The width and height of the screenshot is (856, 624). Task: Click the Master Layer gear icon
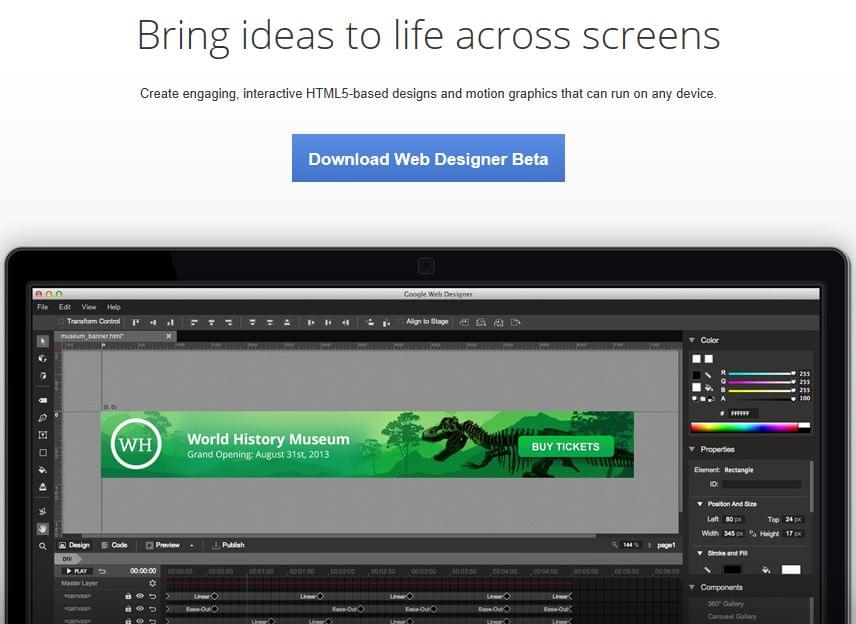(x=152, y=583)
